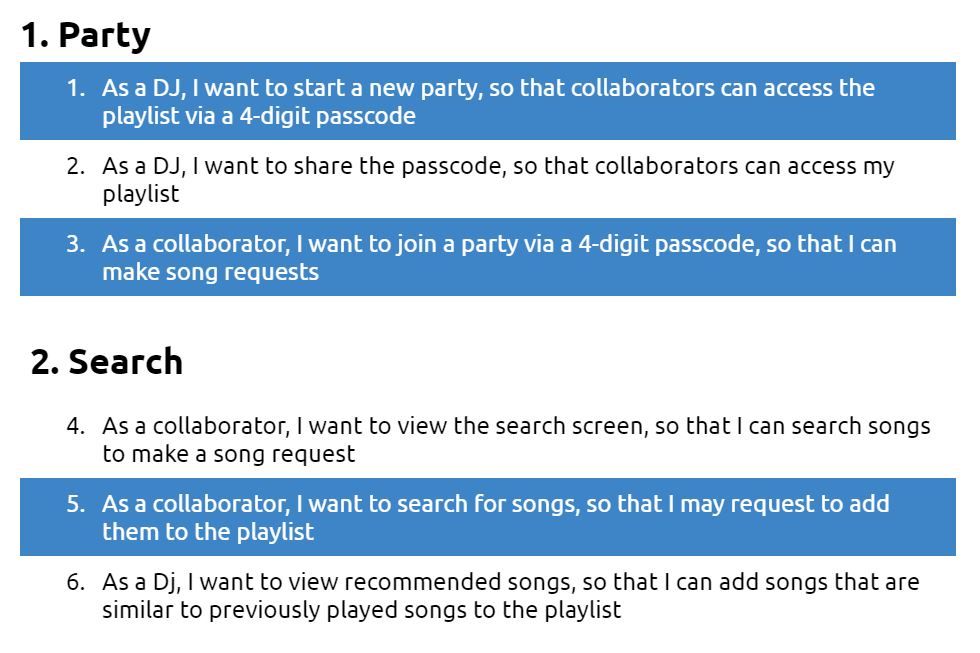The image size is (980, 653).
Task: Select the 'view recommended songs' story
Action: (488, 596)
